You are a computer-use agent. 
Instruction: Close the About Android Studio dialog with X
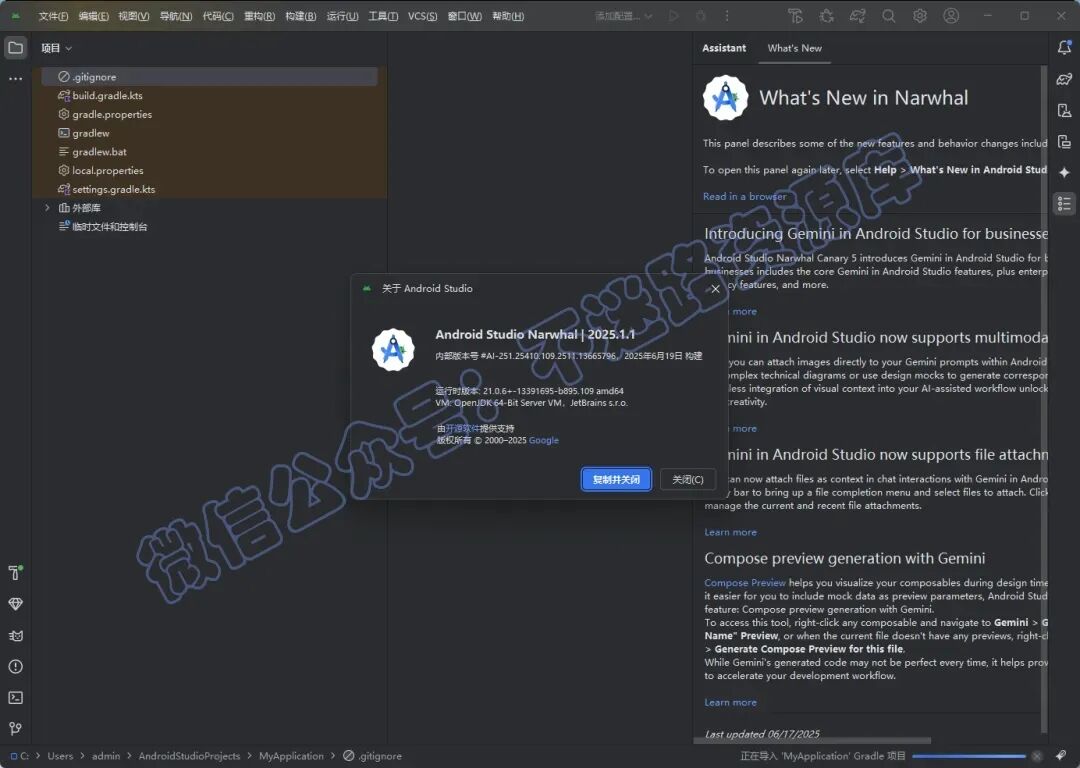tap(716, 289)
